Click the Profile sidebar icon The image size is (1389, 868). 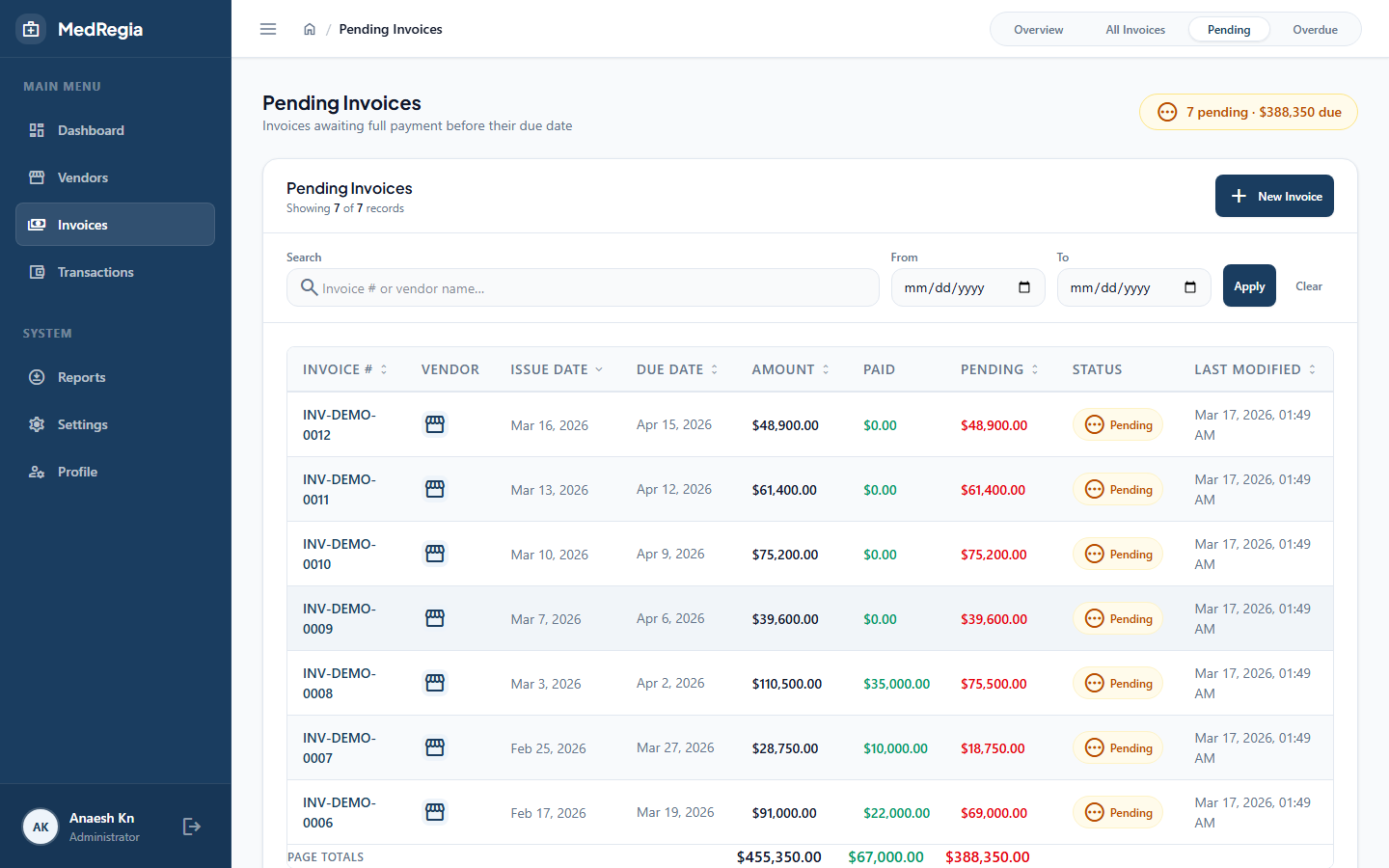tap(37, 472)
